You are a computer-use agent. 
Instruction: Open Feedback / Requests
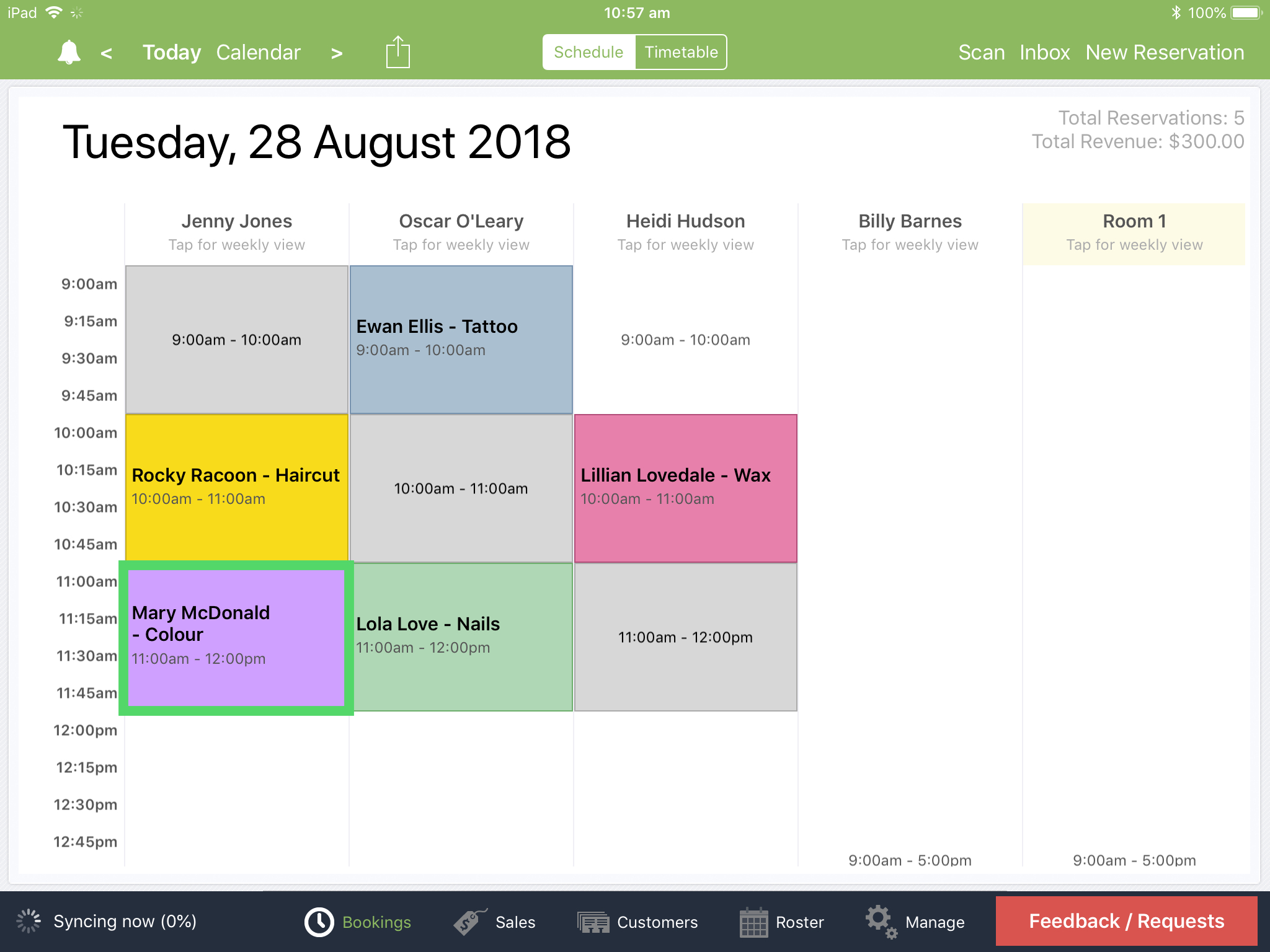[1126, 921]
